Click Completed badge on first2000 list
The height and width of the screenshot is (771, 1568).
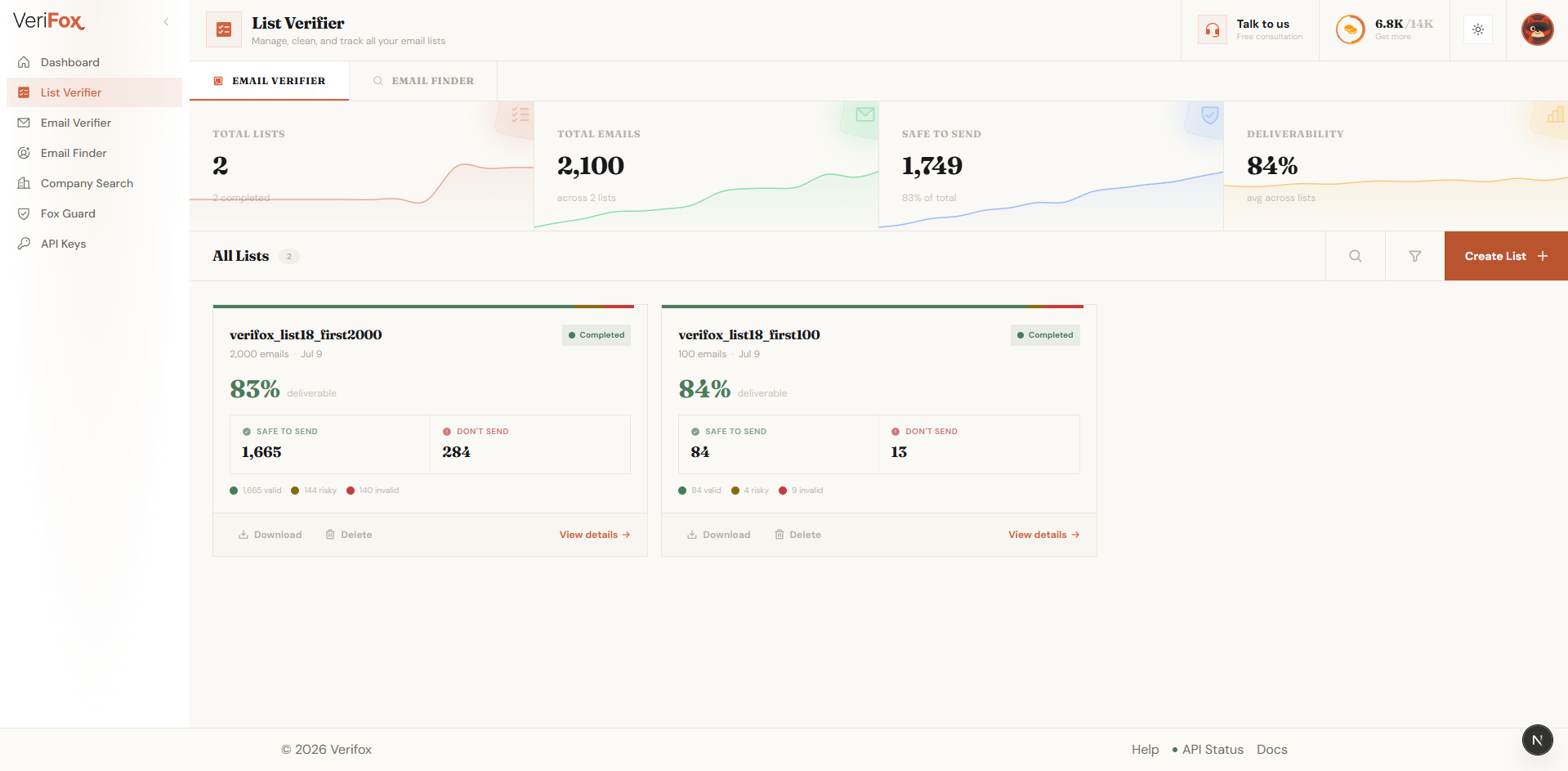click(x=596, y=335)
